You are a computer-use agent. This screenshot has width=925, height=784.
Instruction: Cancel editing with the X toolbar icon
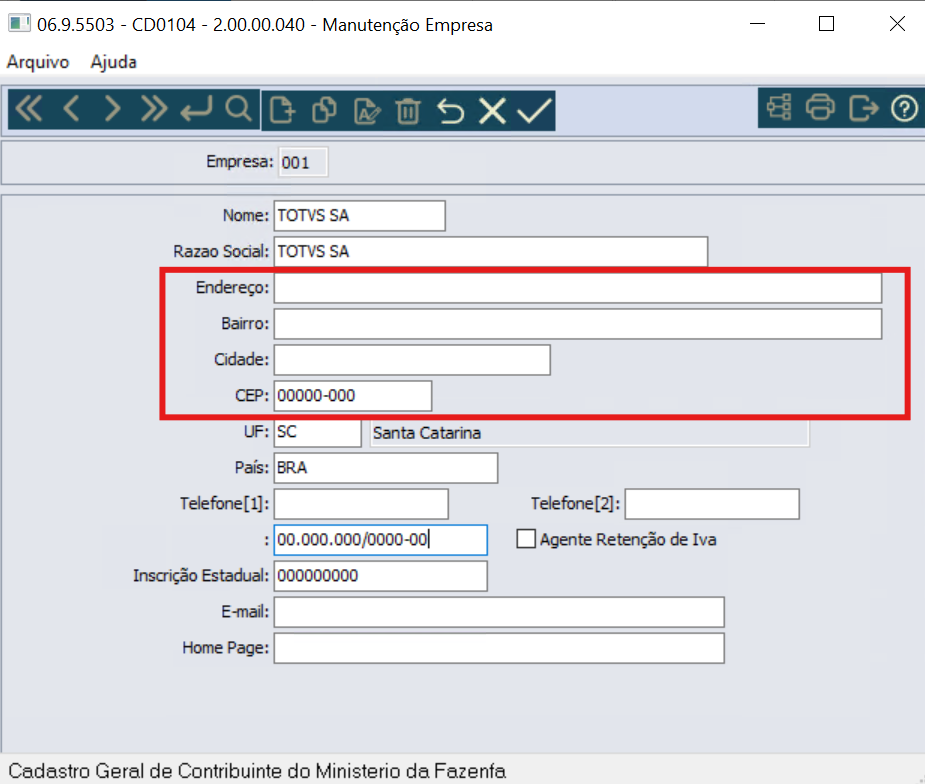coord(493,111)
